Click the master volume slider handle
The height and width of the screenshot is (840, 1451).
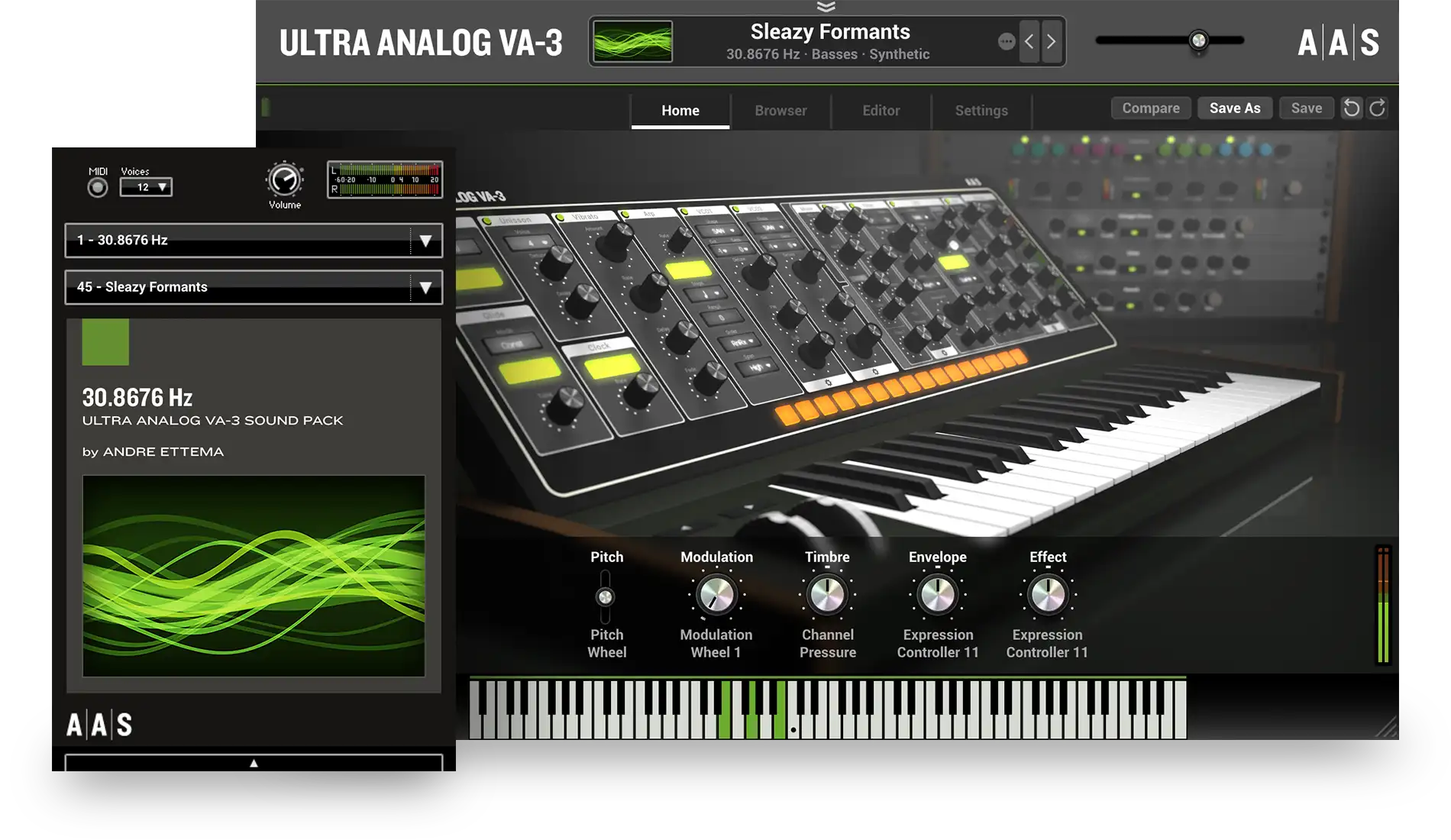click(x=1198, y=40)
